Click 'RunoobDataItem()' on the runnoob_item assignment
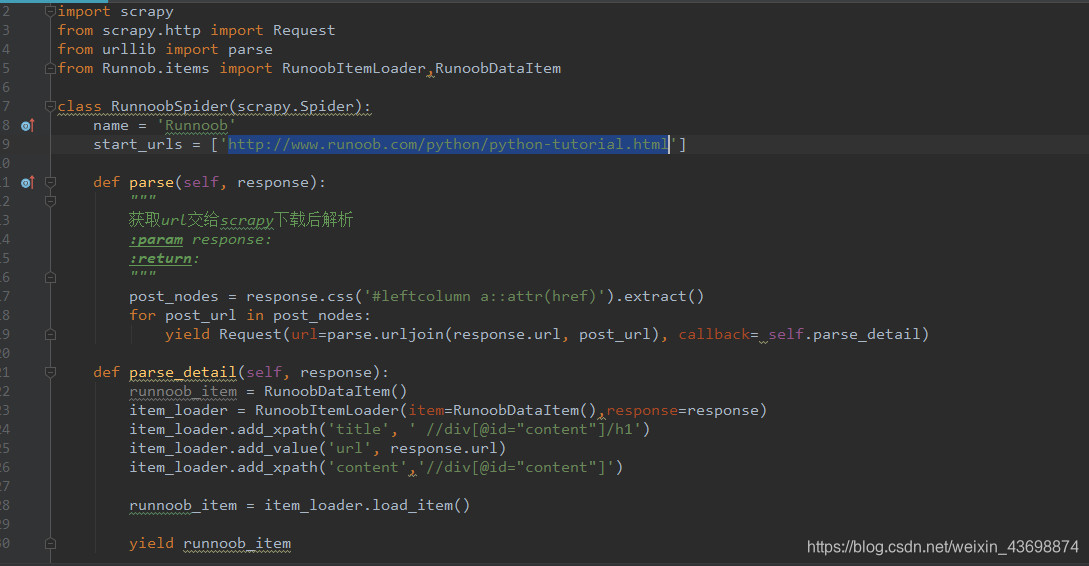The height and width of the screenshot is (566, 1089). tap(335, 392)
